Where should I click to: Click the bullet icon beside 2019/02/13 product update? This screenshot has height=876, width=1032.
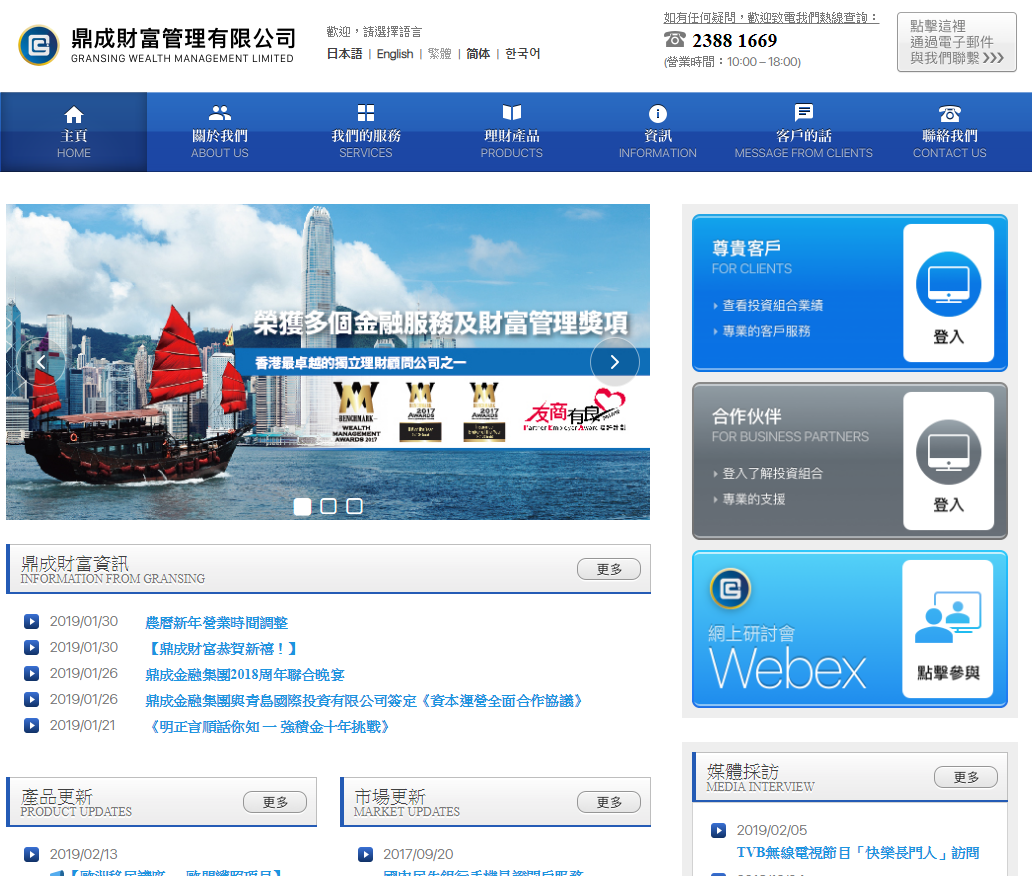[31, 854]
